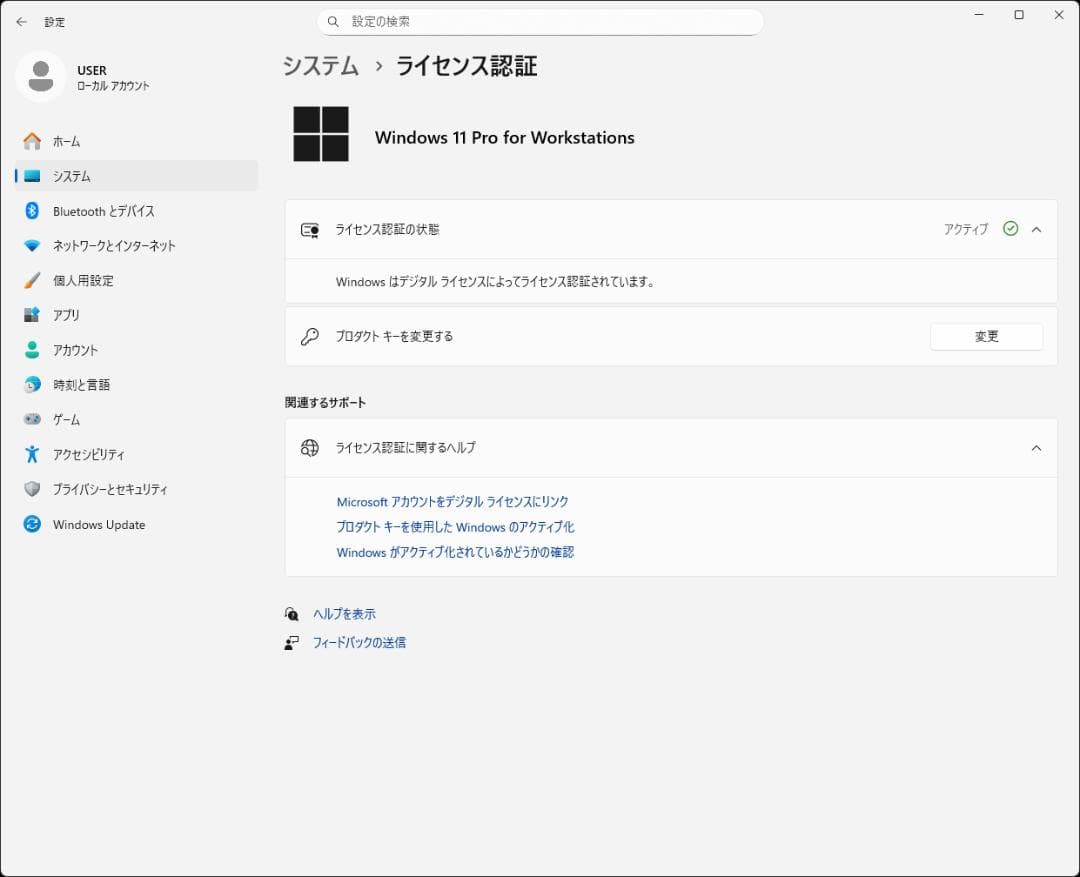Image resolution: width=1080 pixels, height=877 pixels.
Task: Click the back arrow in the title bar
Action: tap(20, 21)
